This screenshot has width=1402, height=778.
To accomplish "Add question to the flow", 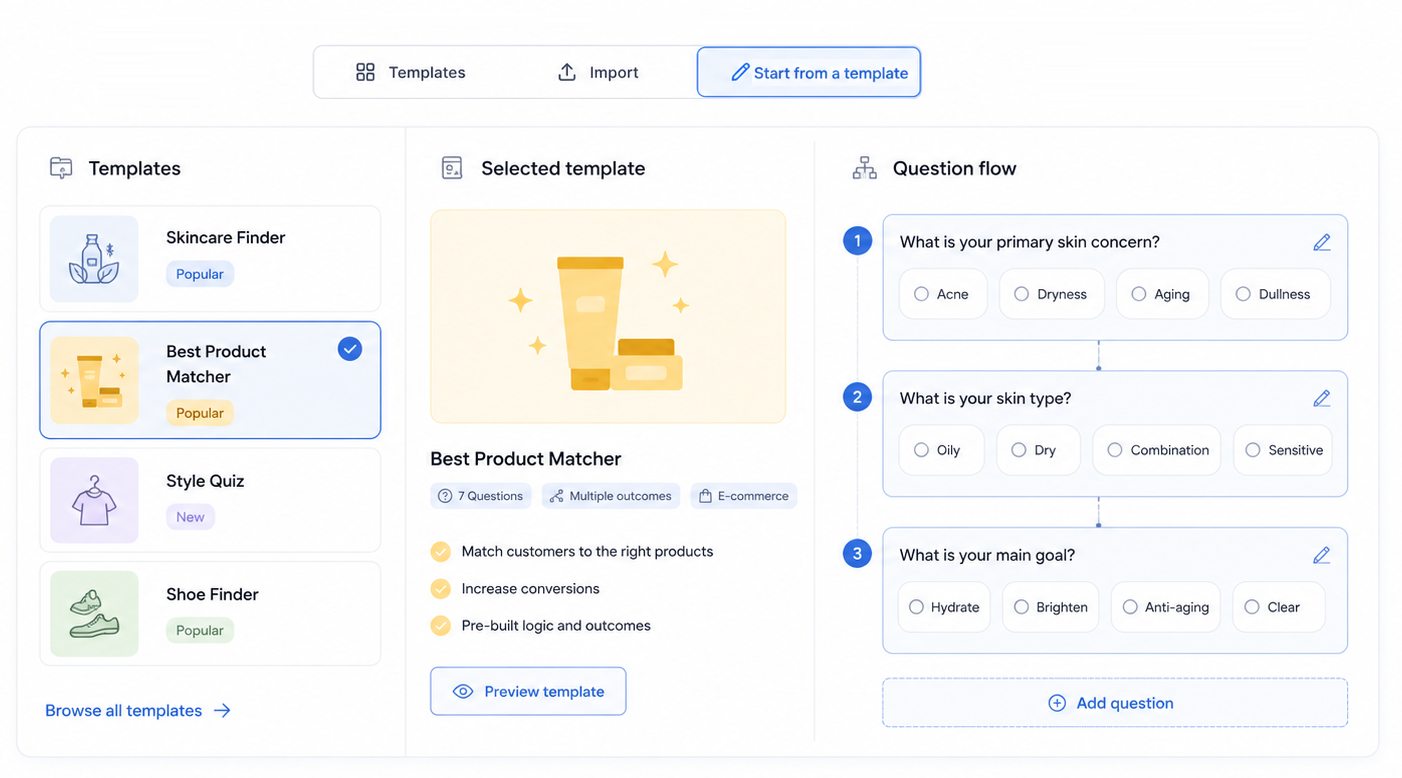I will 1115,703.
